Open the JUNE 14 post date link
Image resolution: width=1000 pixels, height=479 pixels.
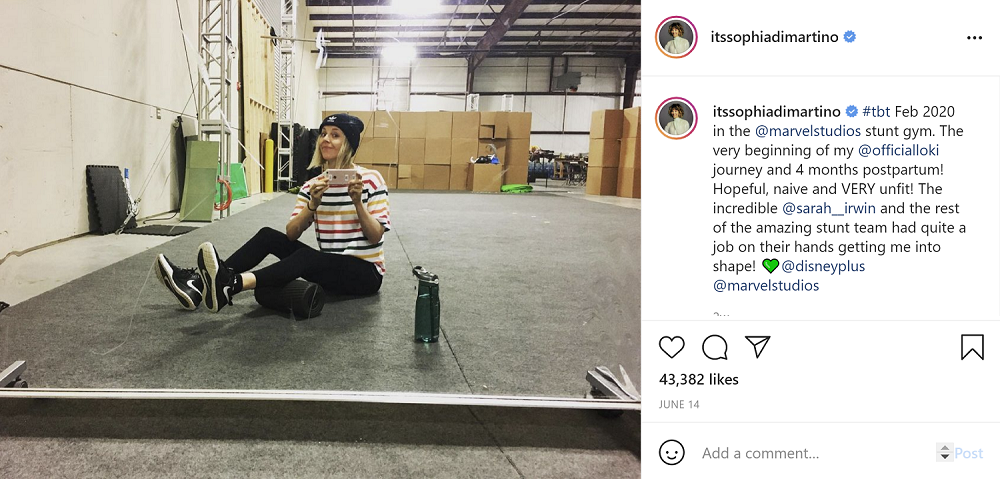pyautogui.click(x=678, y=405)
